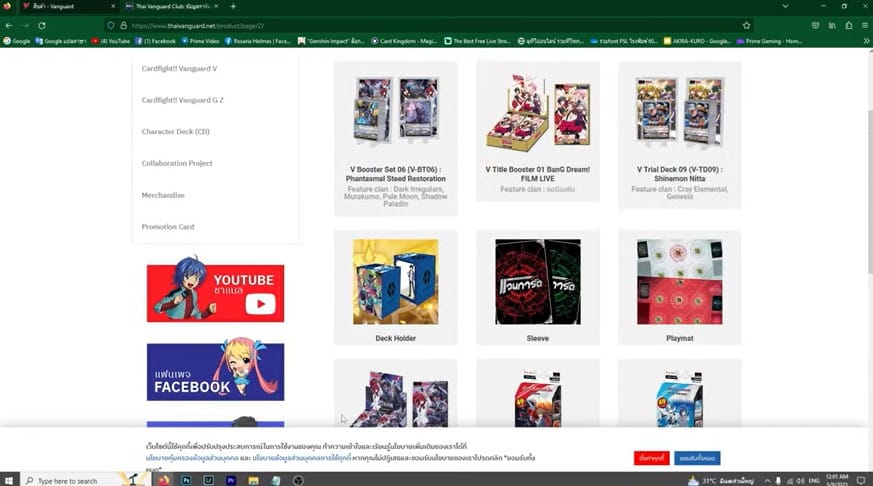
Task: Open the Deck Holder product image
Action: click(x=395, y=282)
